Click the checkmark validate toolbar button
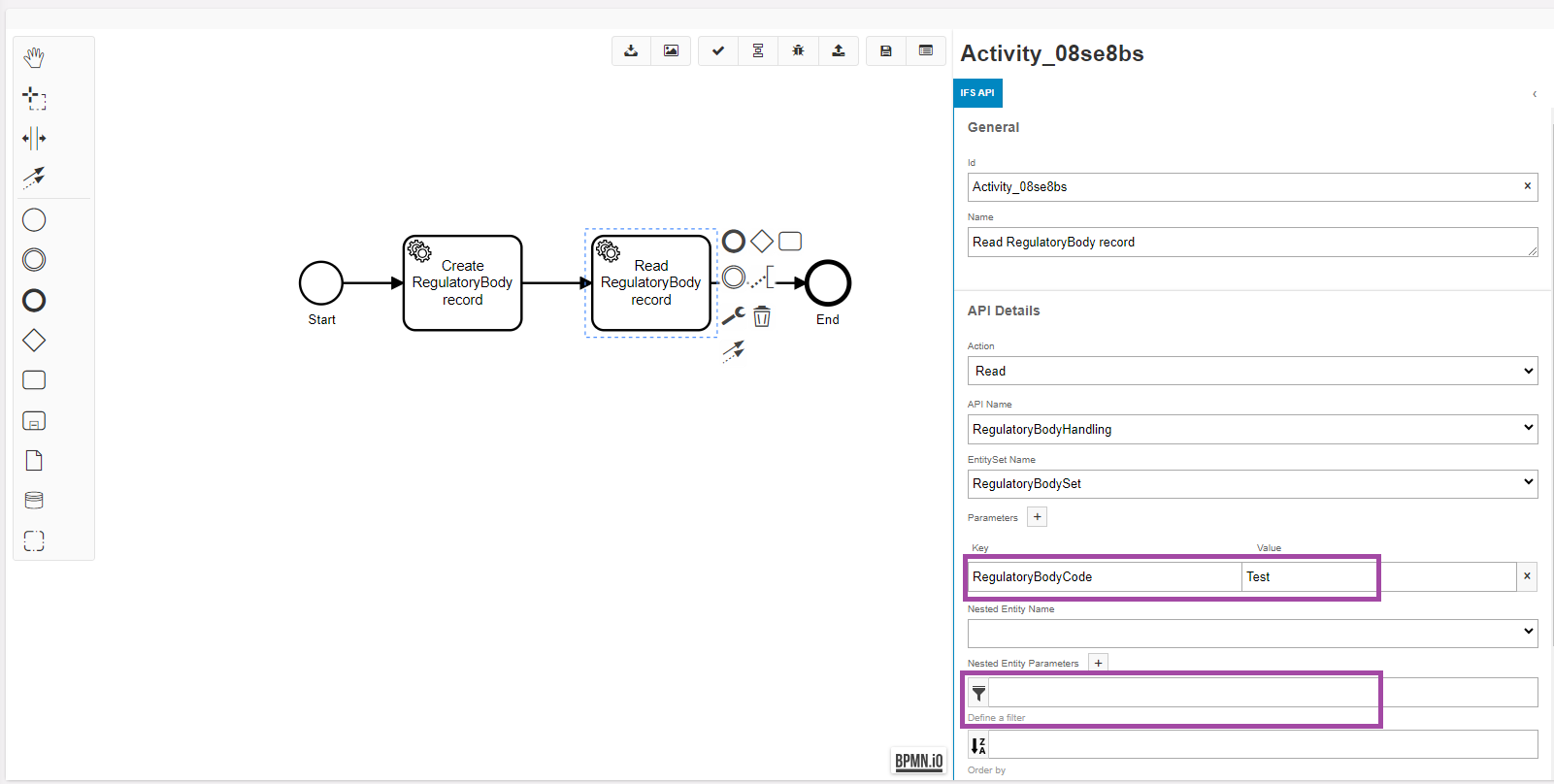 tap(718, 50)
